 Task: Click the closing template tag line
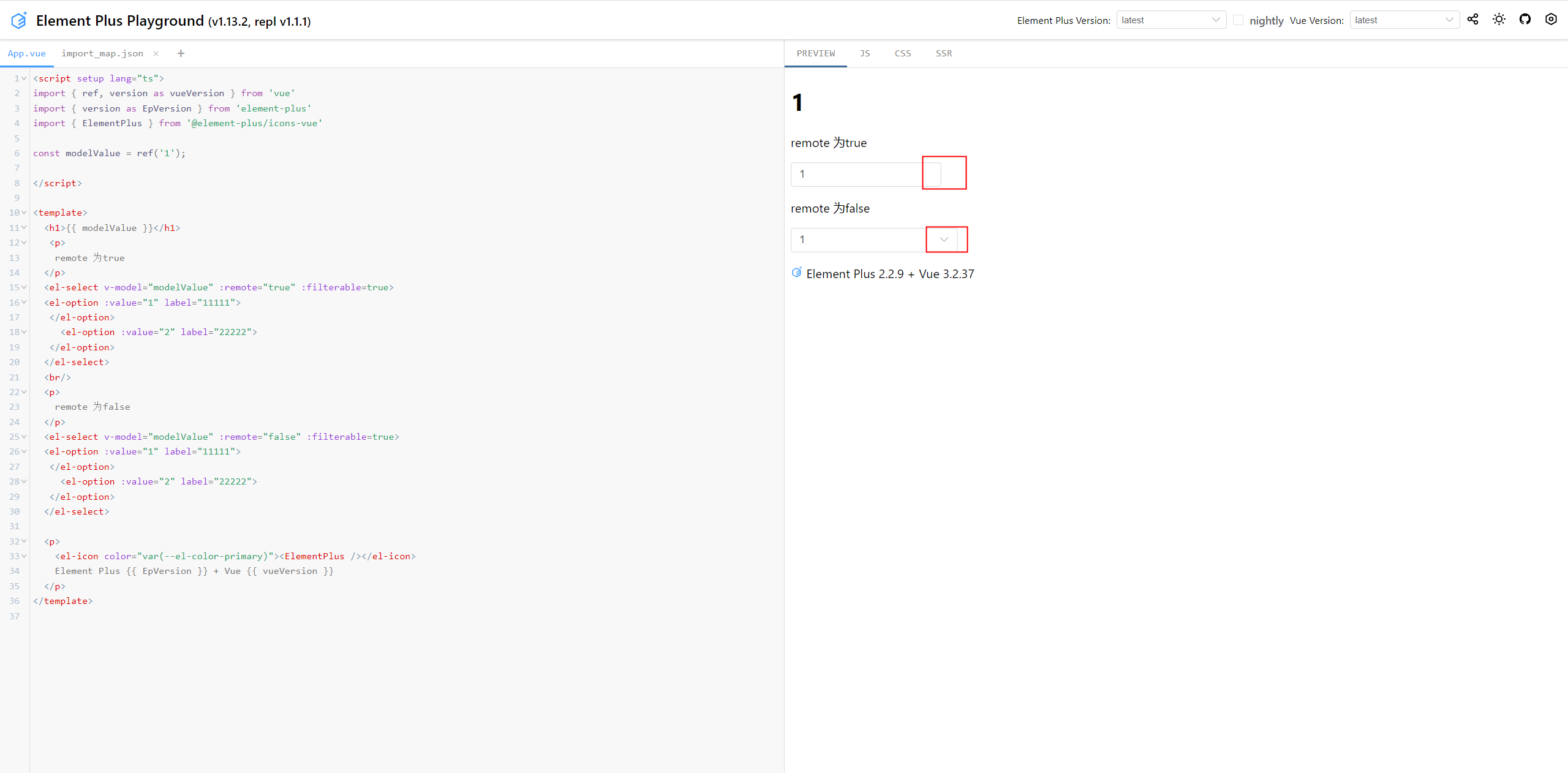pyautogui.click(x=63, y=601)
